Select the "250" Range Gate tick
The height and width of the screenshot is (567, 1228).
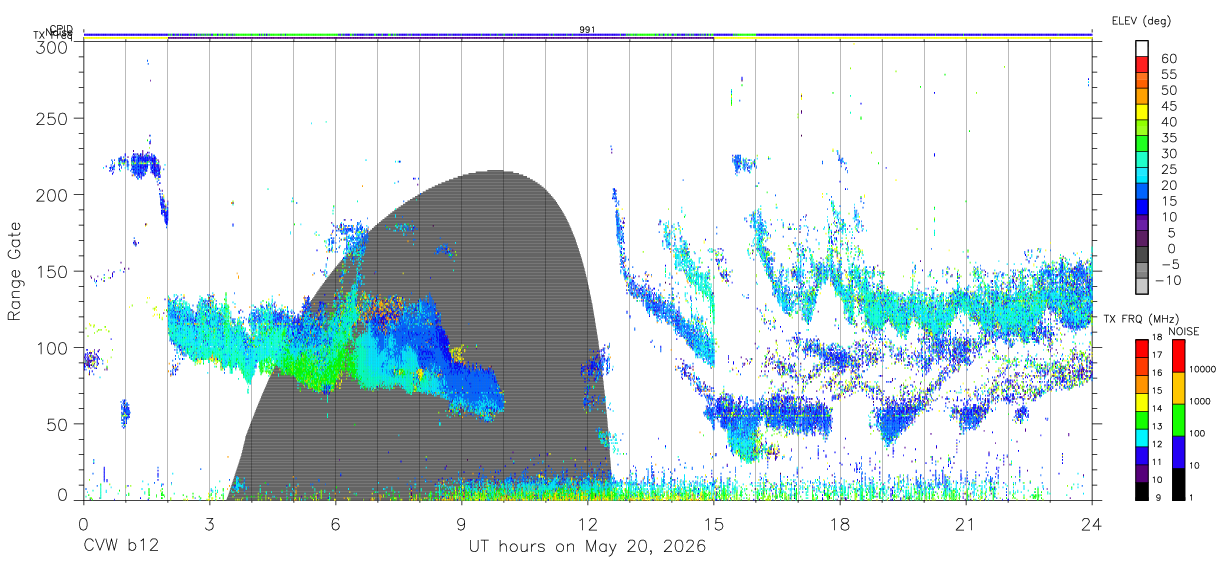pos(50,118)
